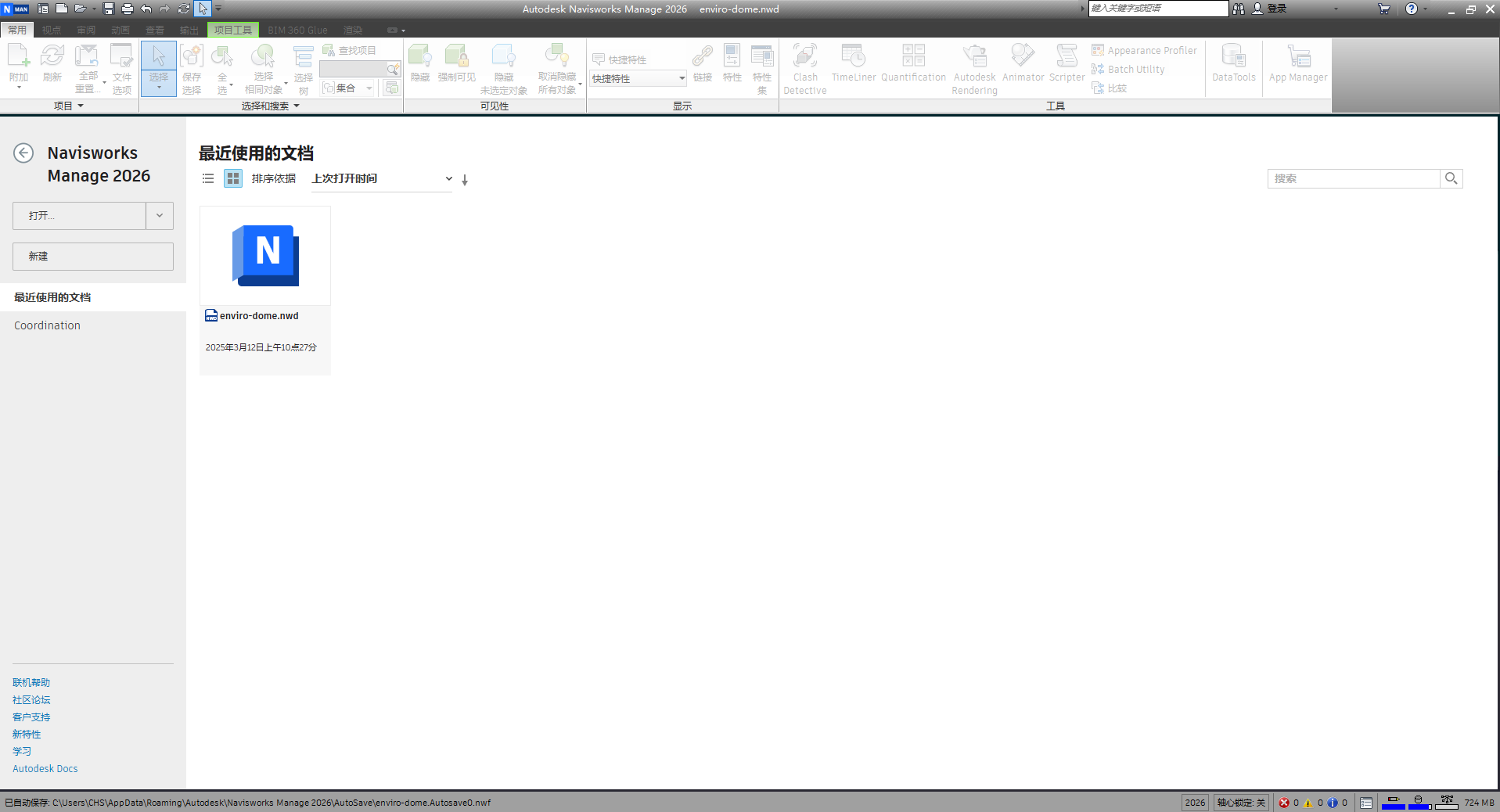Viewport: 1500px width, 812px height.
Task: Click the Undo arrow icon
Action: 146,9
